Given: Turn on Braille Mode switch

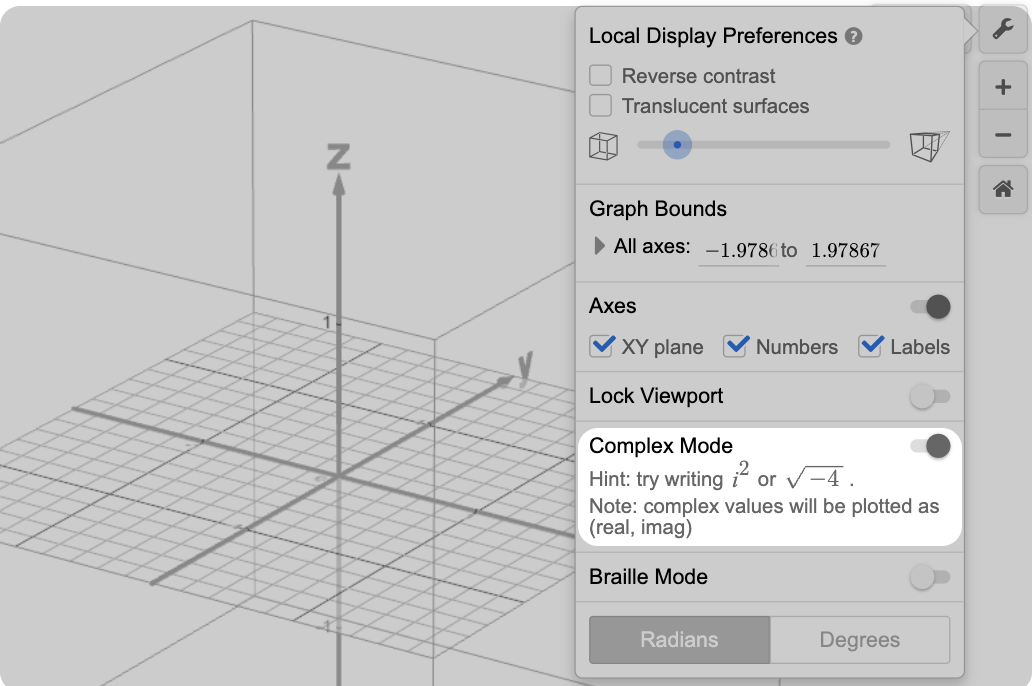Looking at the screenshot, I should (x=930, y=577).
